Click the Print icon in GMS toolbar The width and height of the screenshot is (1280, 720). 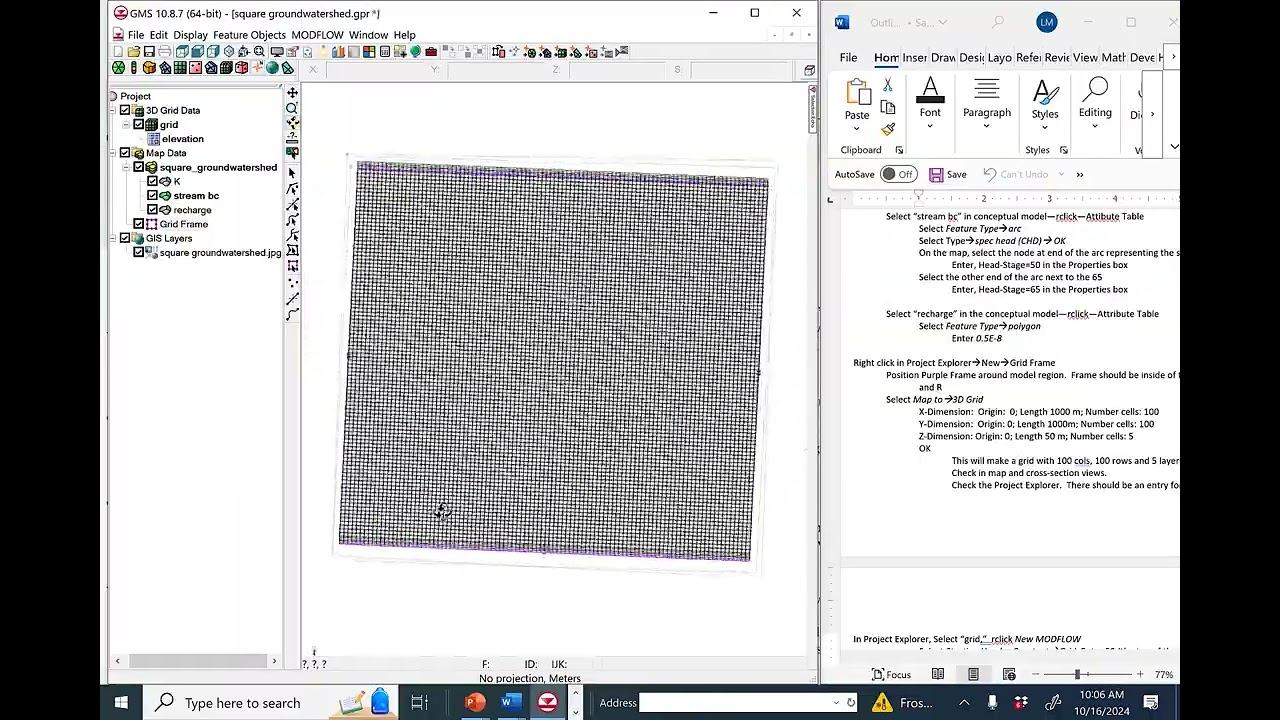pos(165,52)
